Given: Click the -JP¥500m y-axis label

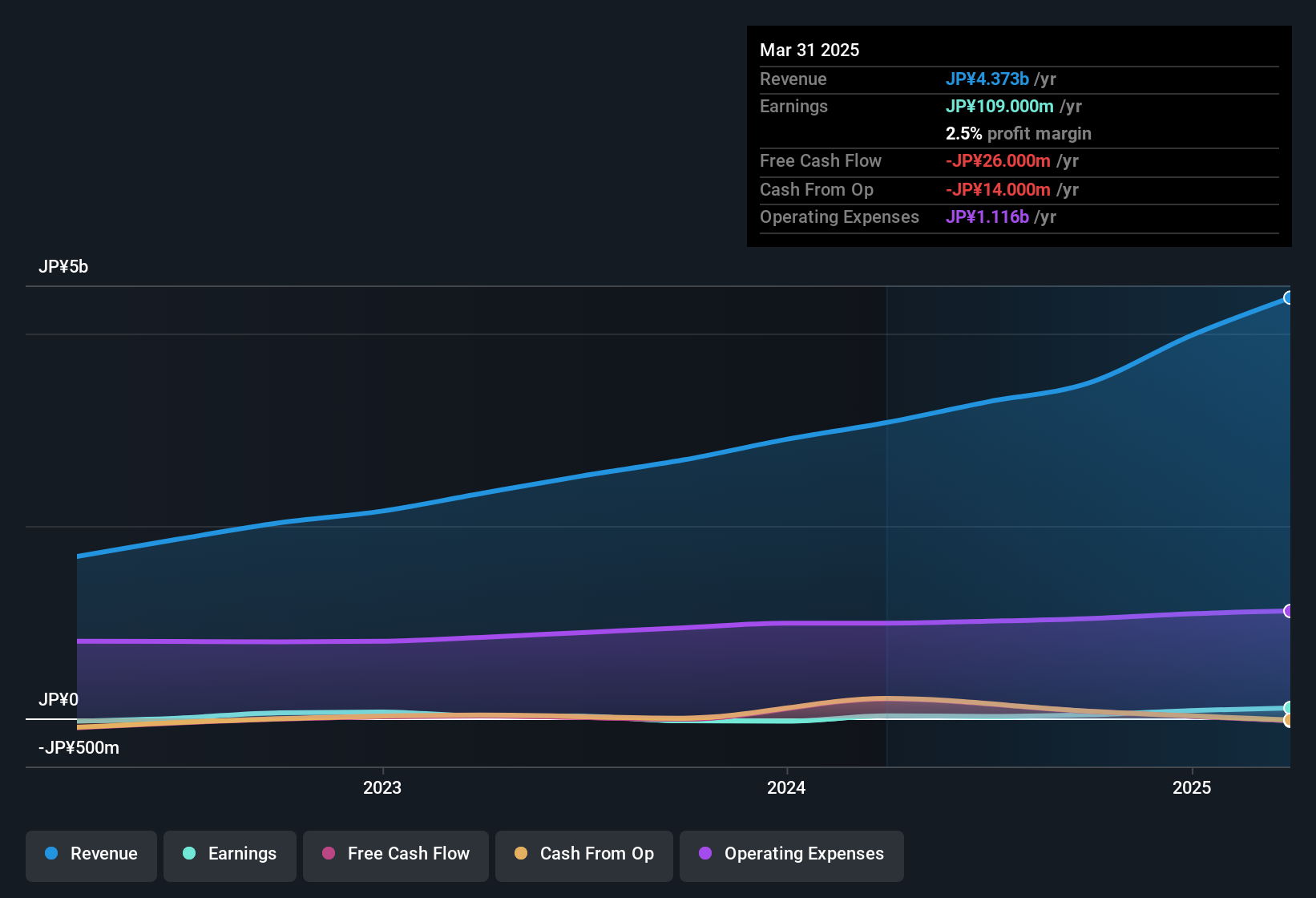Looking at the screenshot, I should pyautogui.click(x=79, y=747).
